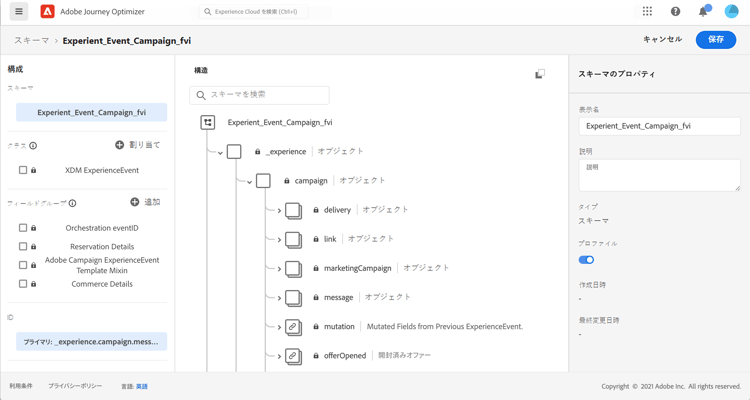Go to スキーマ breadcrumb
The width and height of the screenshot is (750, 400).
tap(32, 41)
